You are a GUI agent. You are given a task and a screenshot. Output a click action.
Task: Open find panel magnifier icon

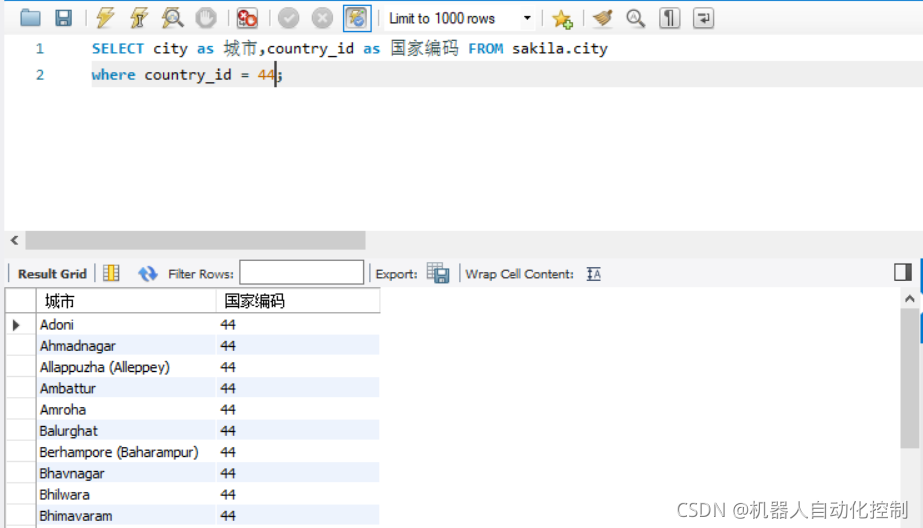click(636, 18)
